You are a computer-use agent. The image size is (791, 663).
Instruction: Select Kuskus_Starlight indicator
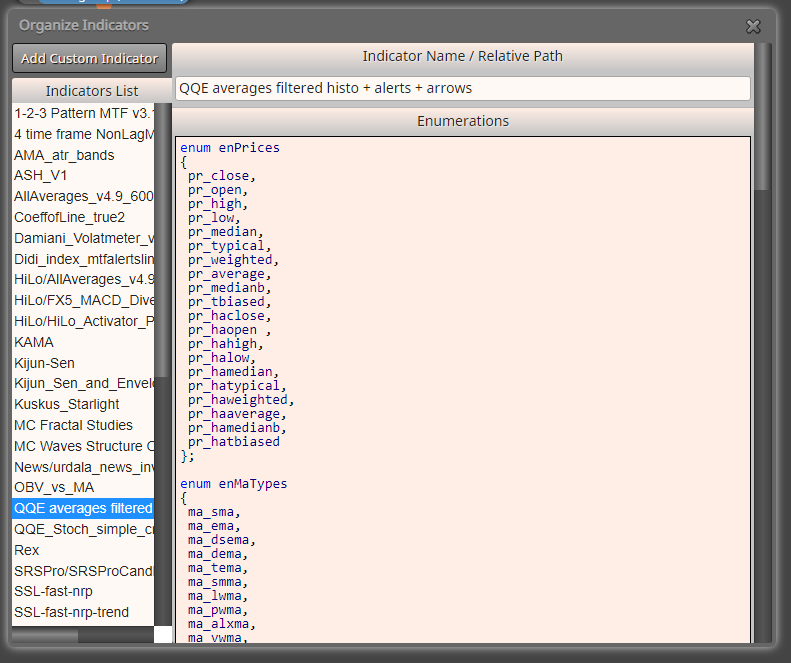pos(83,404)
